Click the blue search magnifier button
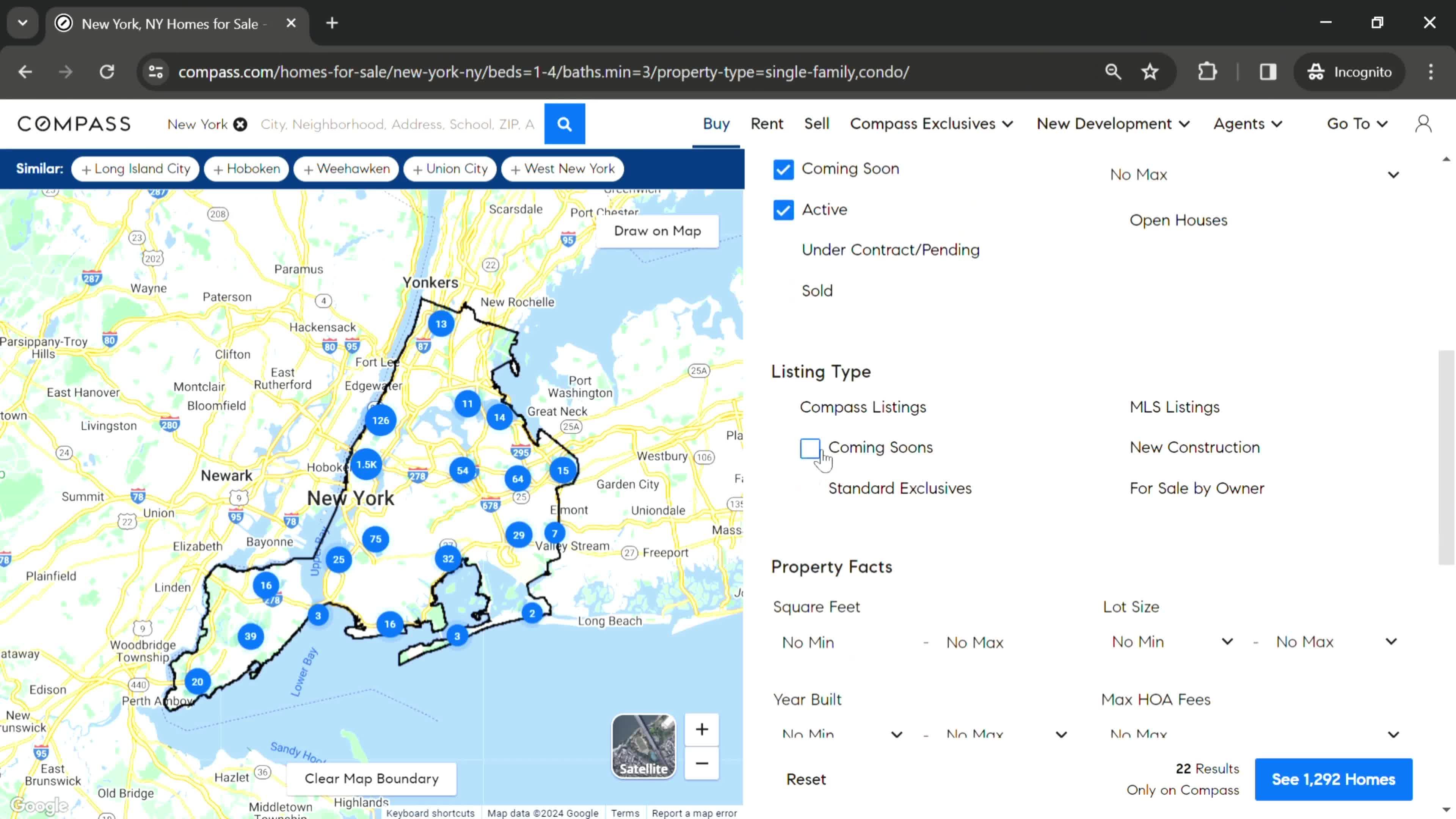Viewport: 1456px width, 819px height. (564, 124)
